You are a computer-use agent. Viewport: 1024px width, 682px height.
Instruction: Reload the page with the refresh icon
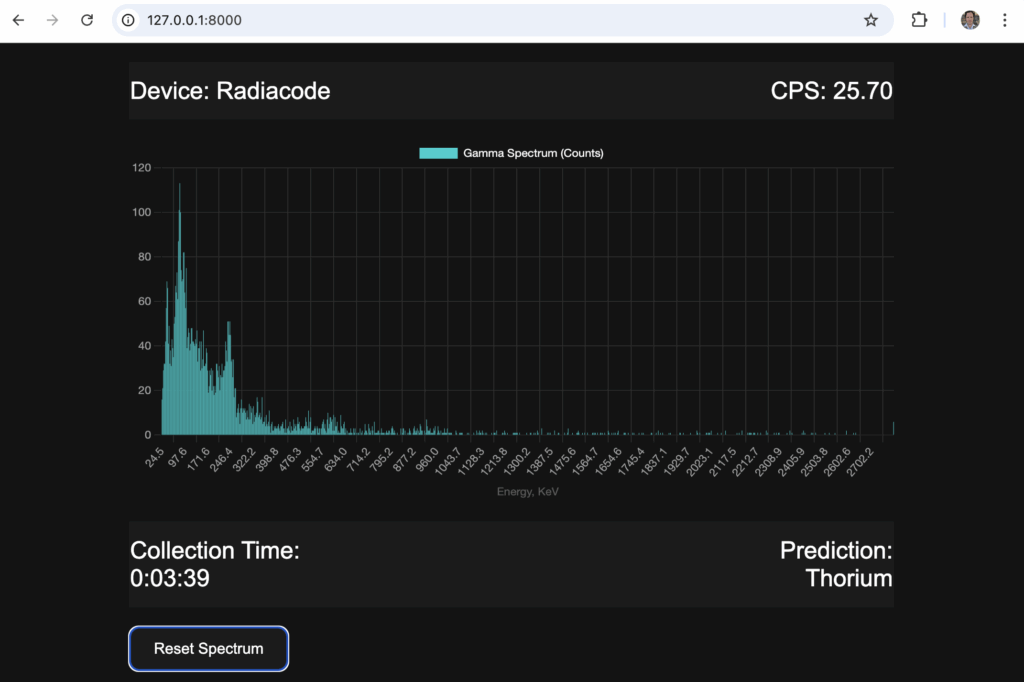pyautogui.click(x=87, y=20)
